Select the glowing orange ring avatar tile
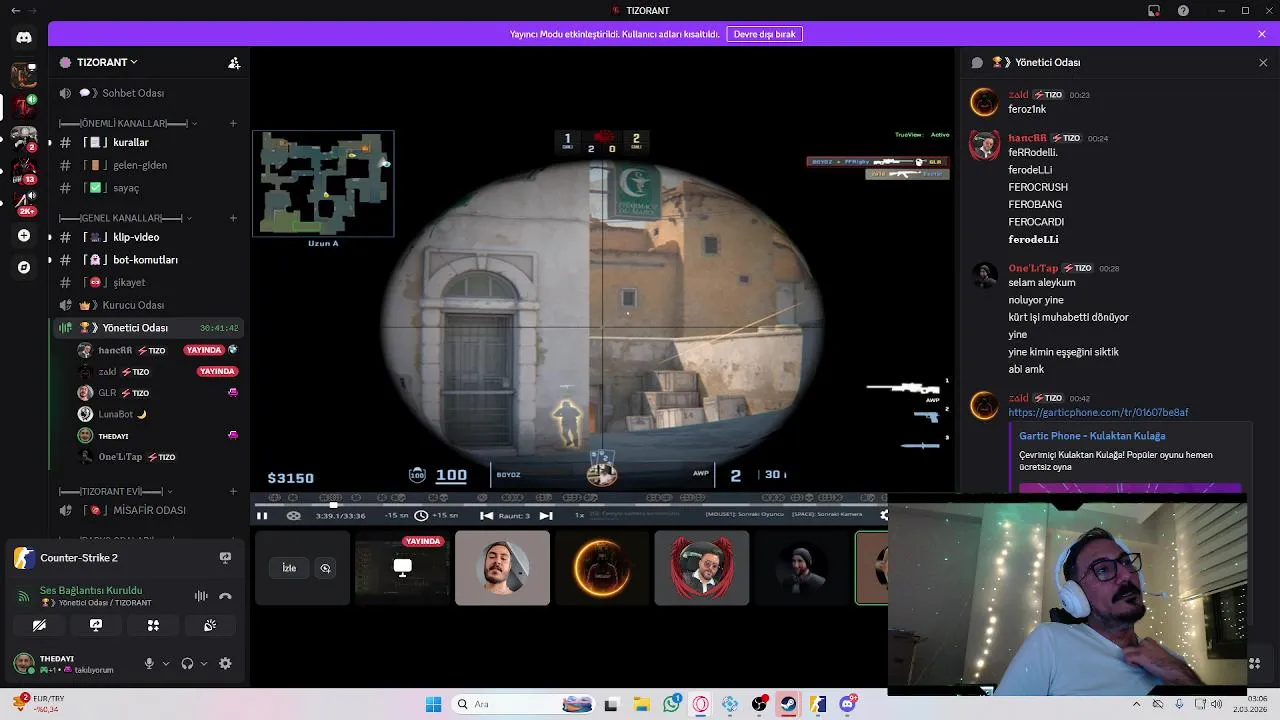This screenshot has width=1280, height=720. click(x=602, y=567)
